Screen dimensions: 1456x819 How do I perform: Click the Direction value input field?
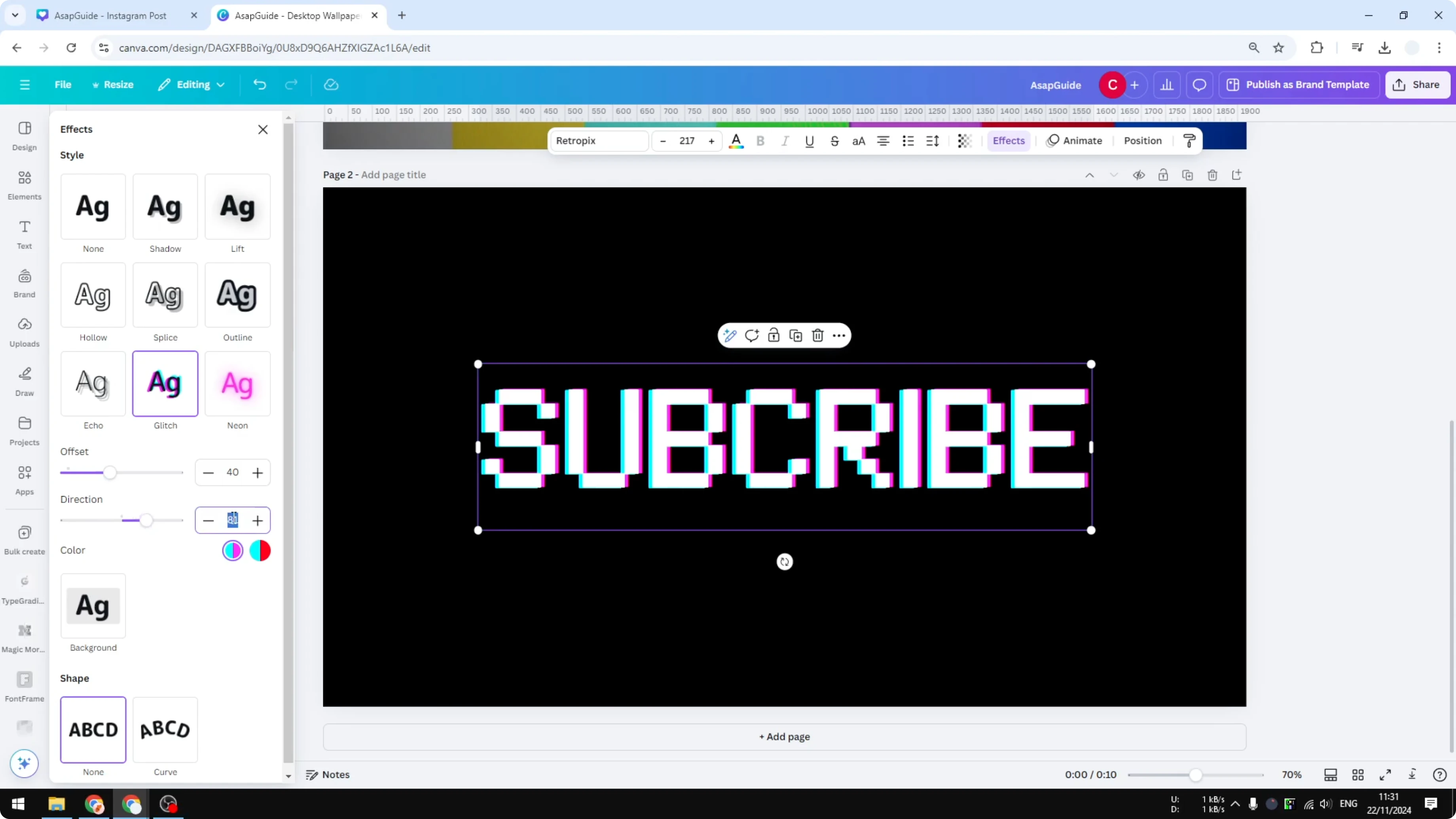tap(232, 520)
